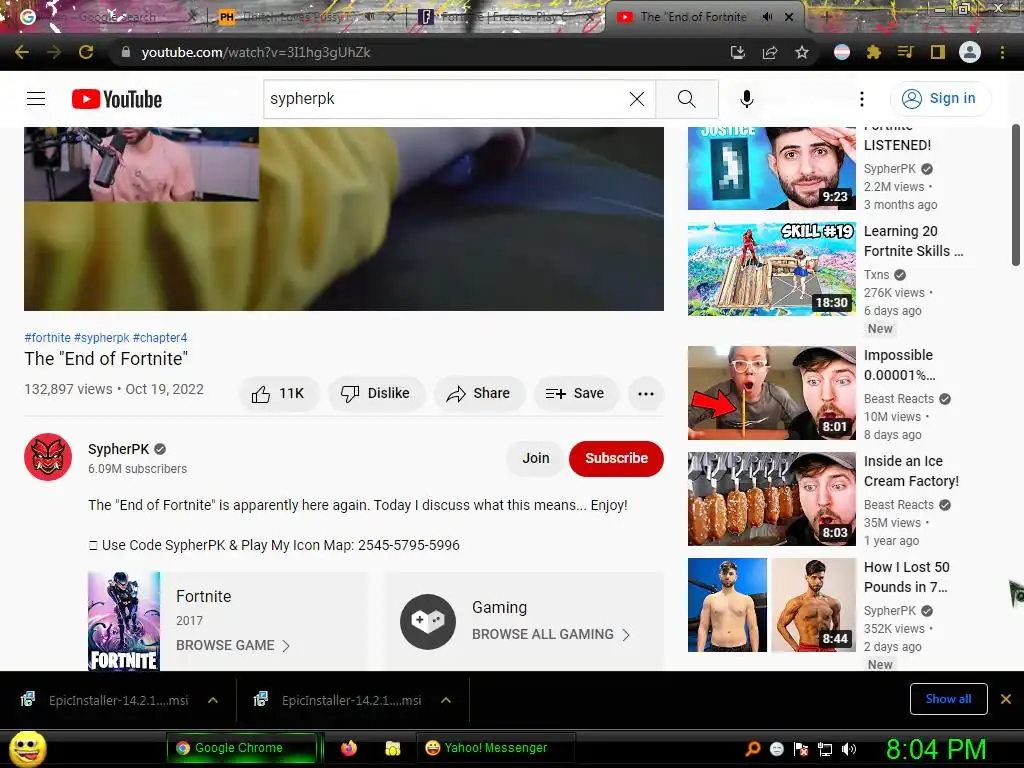Click the share page icon in address bar
1024x768 pixels.
[770, 52]
